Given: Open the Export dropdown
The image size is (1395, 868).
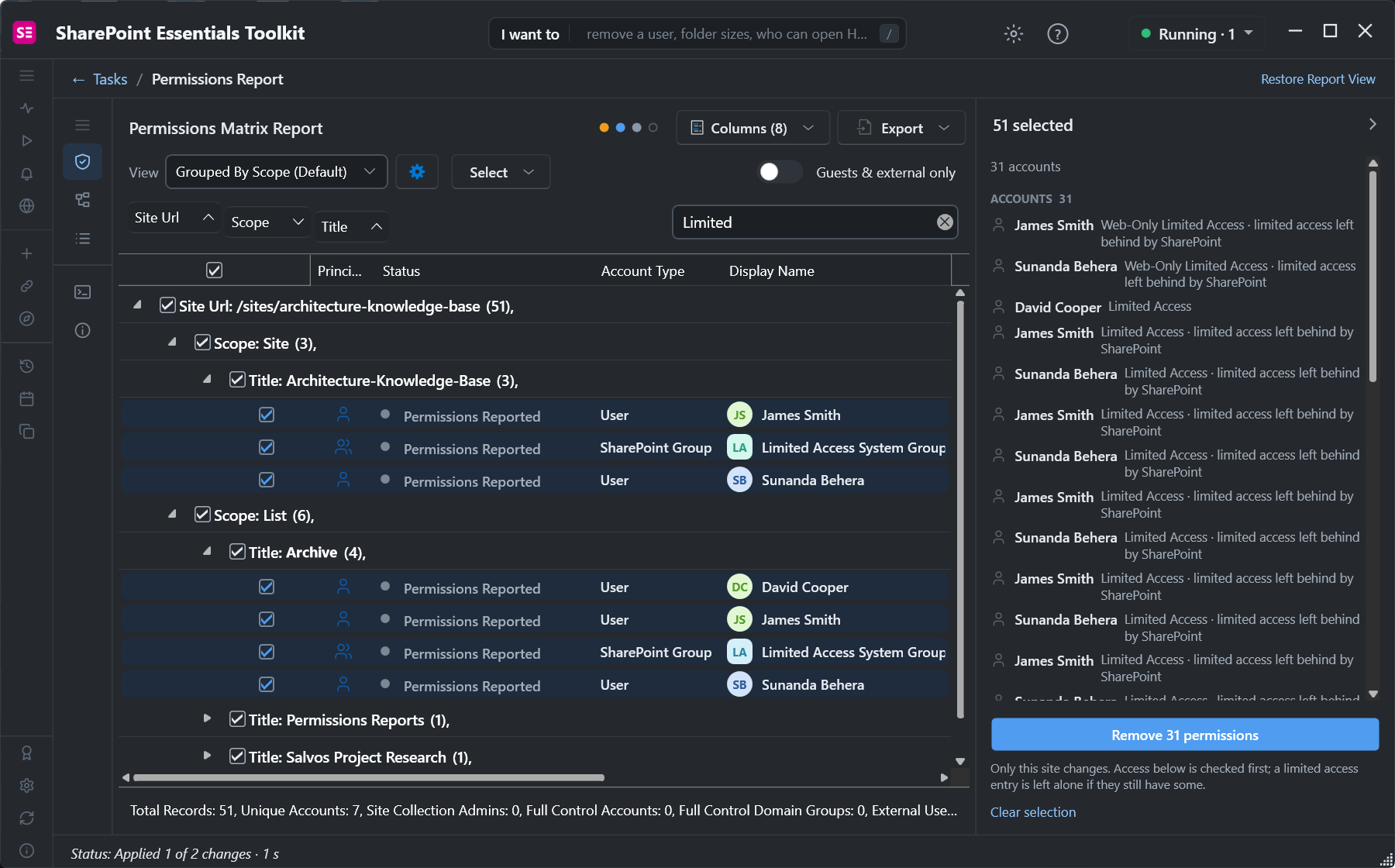Looking at the screenshot, I should [x=901, y=128].
